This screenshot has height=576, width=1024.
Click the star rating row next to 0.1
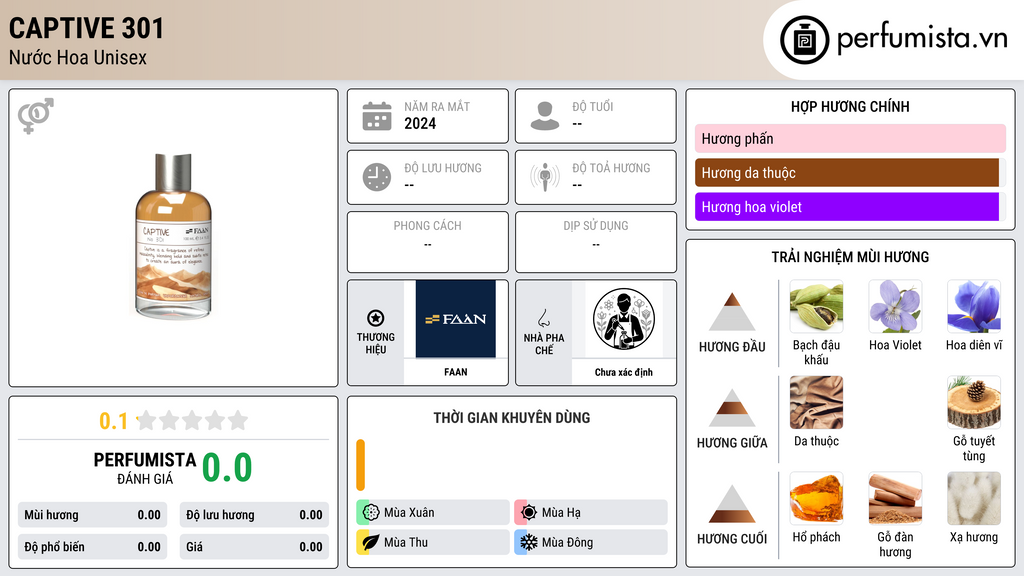[193, 421]
